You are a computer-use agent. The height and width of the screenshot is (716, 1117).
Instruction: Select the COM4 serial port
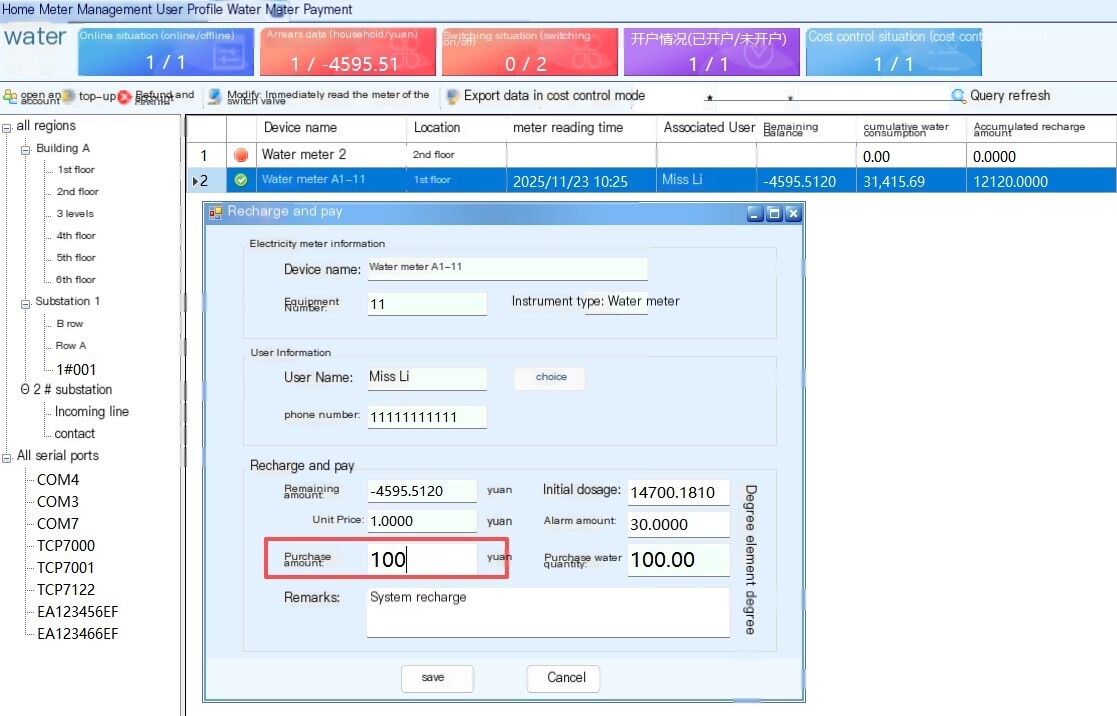click(58, 479)
